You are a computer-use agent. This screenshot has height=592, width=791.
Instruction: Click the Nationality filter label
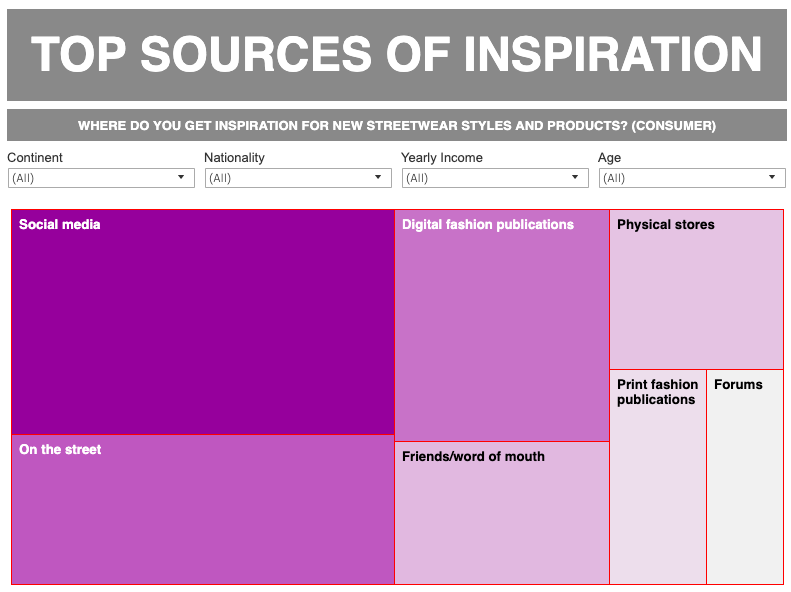click(234, 157)
